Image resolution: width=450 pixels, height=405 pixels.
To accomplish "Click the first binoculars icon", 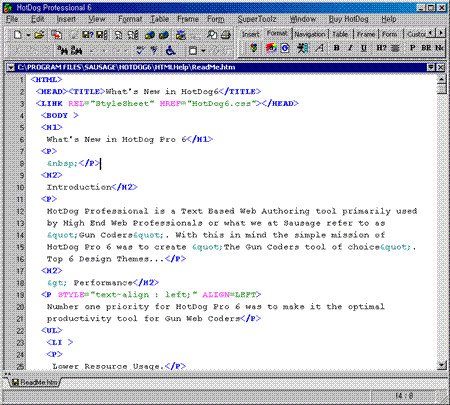I will 63,50.
